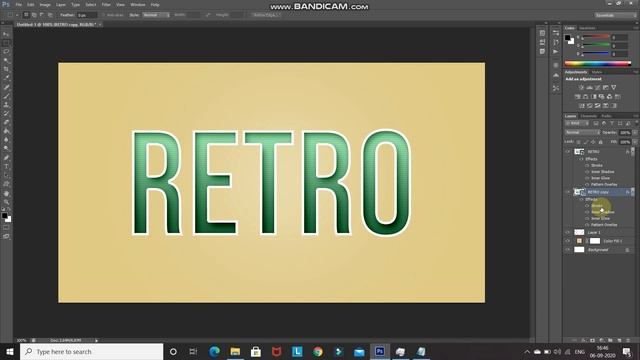Add a Levels adjustment
This screenshot has height=360, width=640.
click(x=589, y=87)
